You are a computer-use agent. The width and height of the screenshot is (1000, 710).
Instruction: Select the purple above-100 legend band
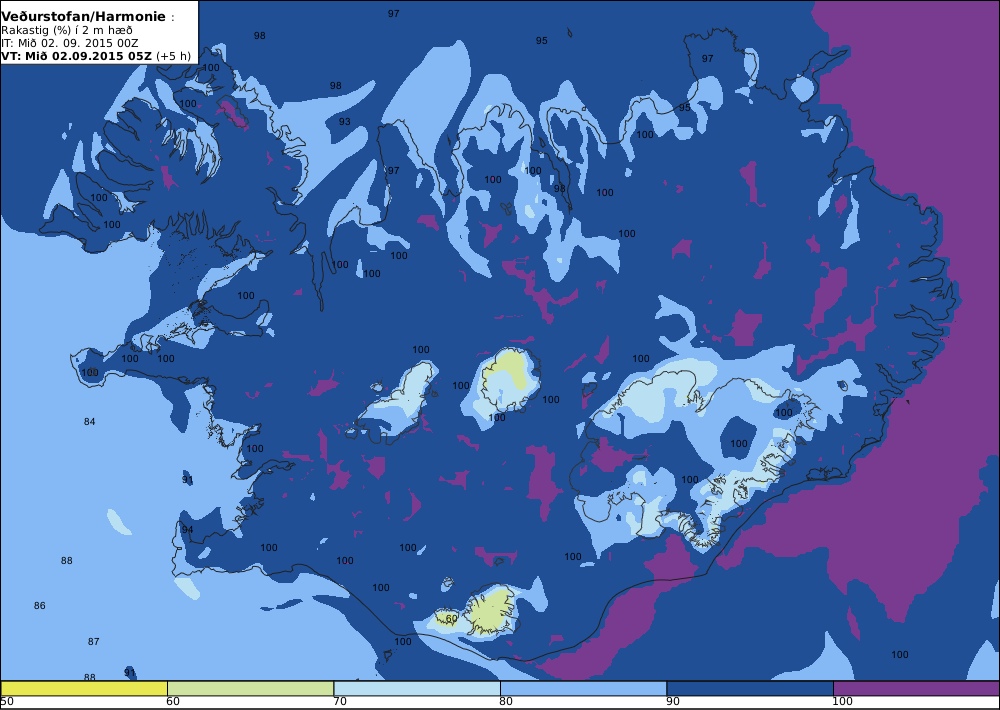pyautogui.click(x=916, y=688)
